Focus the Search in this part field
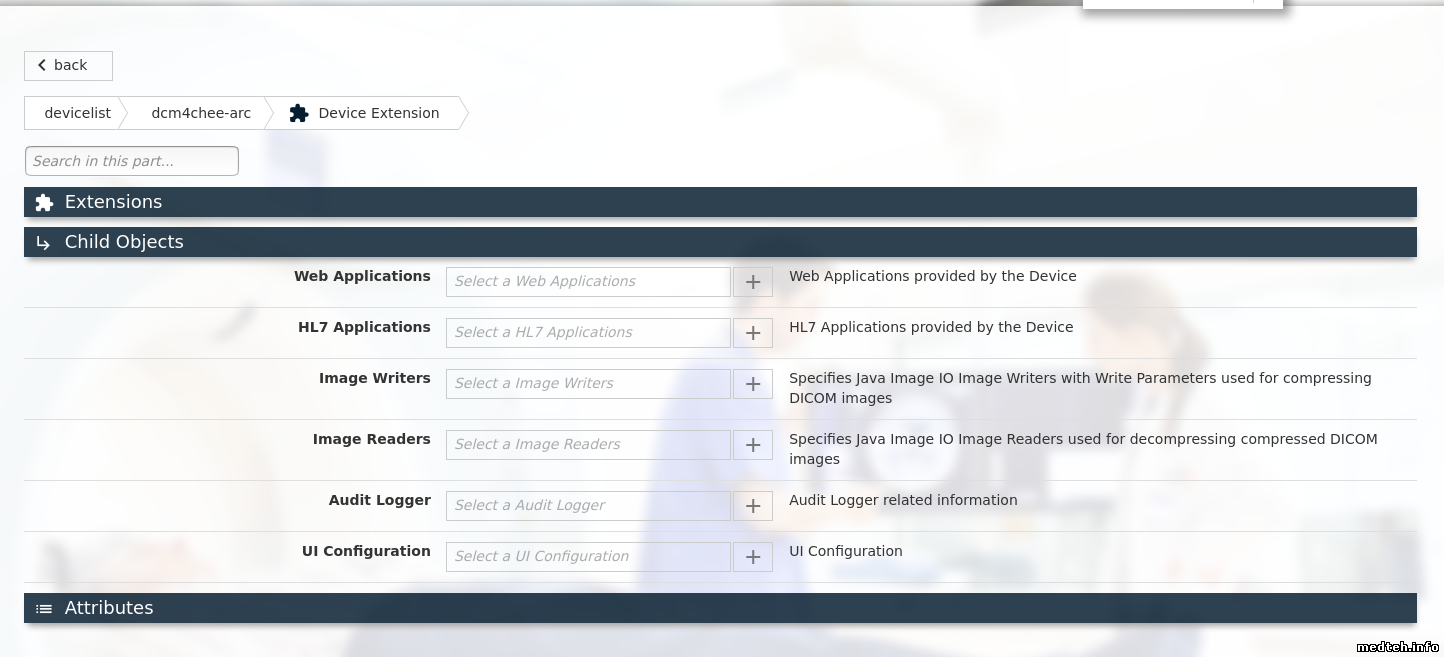The image size is (1444, 657). tap(131, 161)
